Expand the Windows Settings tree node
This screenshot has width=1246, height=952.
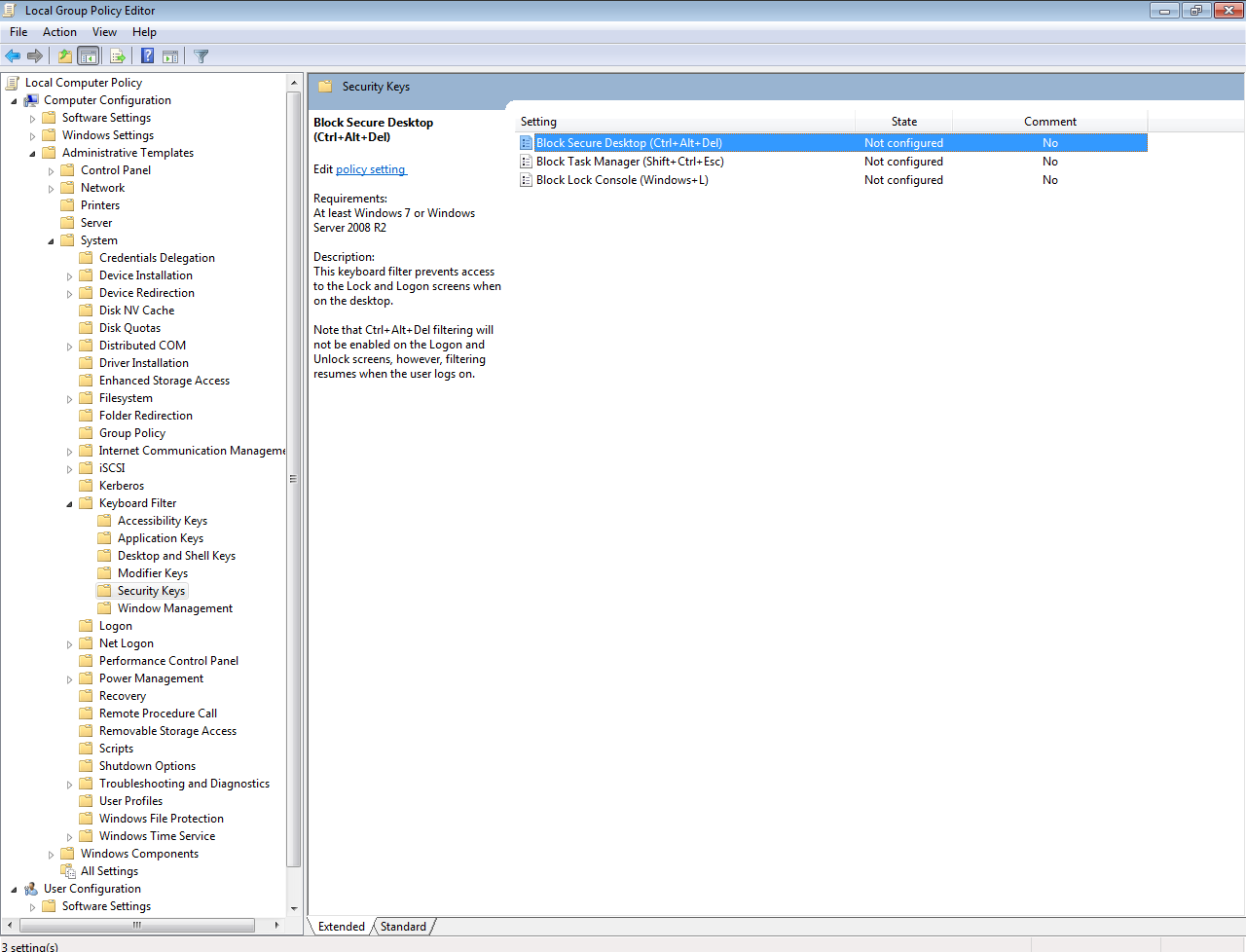coord(32,136)
